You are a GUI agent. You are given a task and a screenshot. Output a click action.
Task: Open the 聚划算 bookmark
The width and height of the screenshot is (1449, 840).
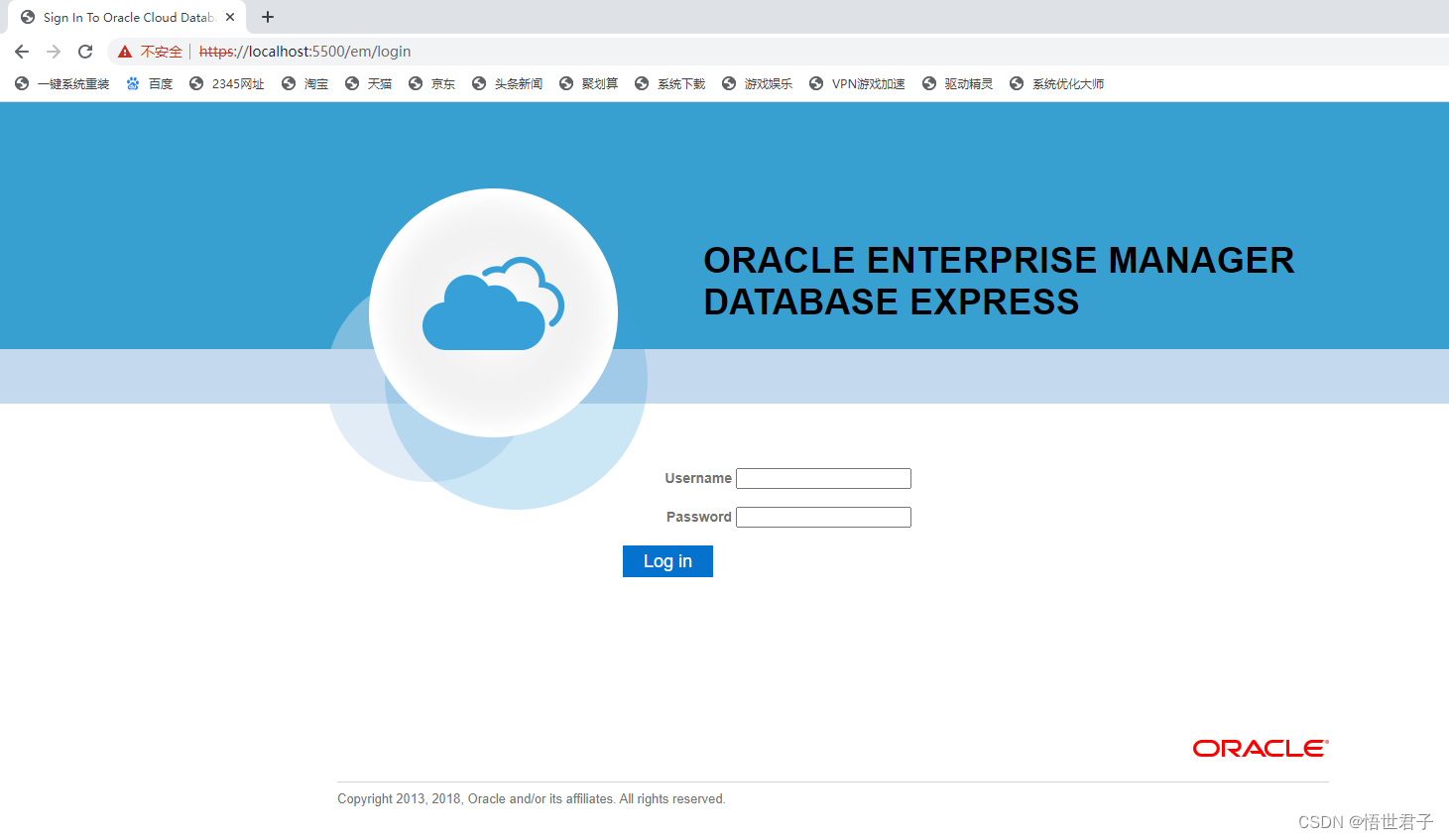[x=588, y=84]
